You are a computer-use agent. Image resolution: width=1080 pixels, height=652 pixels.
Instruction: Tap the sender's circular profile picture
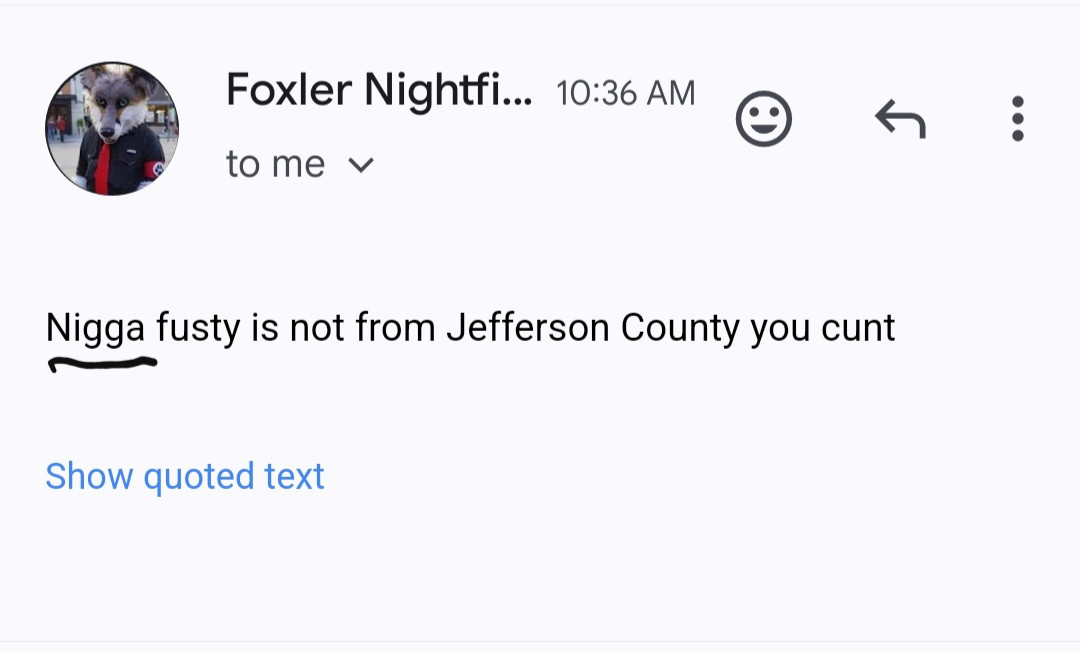(112, 129)
